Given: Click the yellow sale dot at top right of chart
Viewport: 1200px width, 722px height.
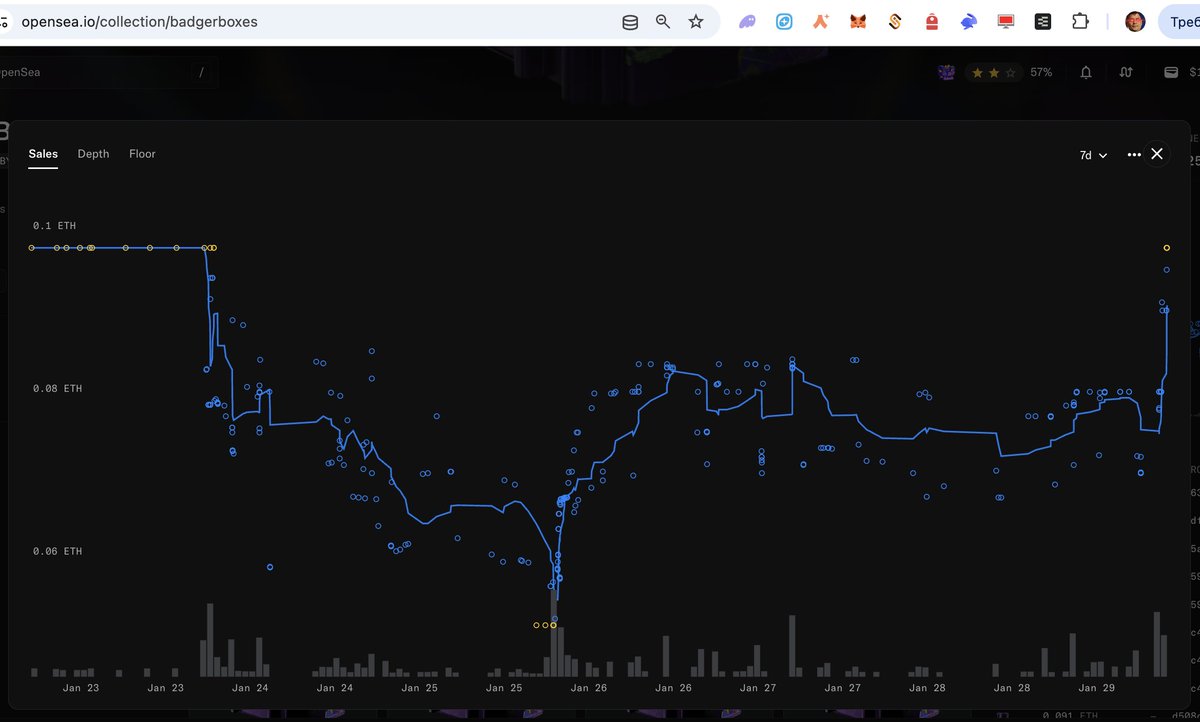Looking at the screenshot, I should (x=1166, y=247).
